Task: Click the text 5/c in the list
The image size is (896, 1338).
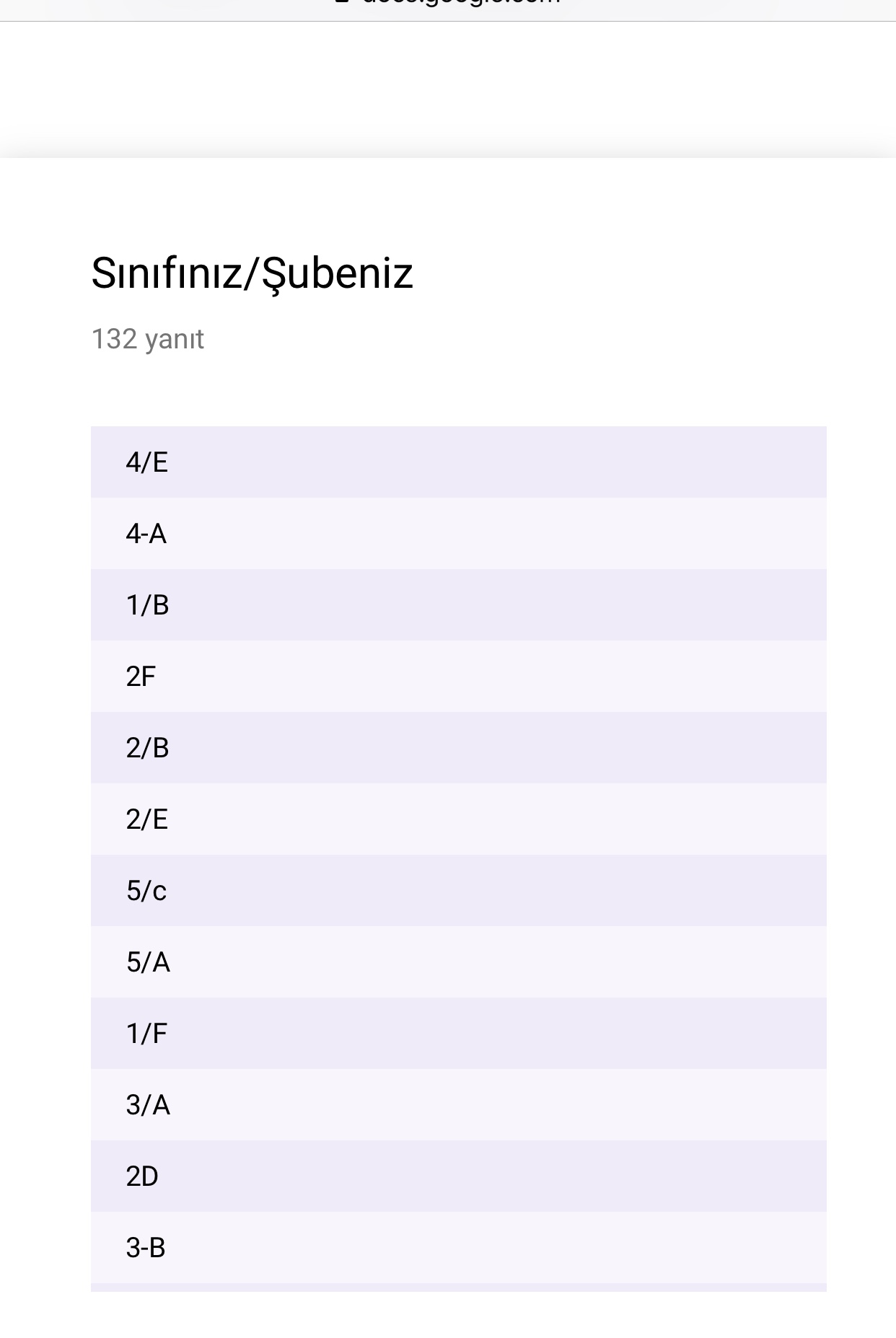Action: [146, 891]
